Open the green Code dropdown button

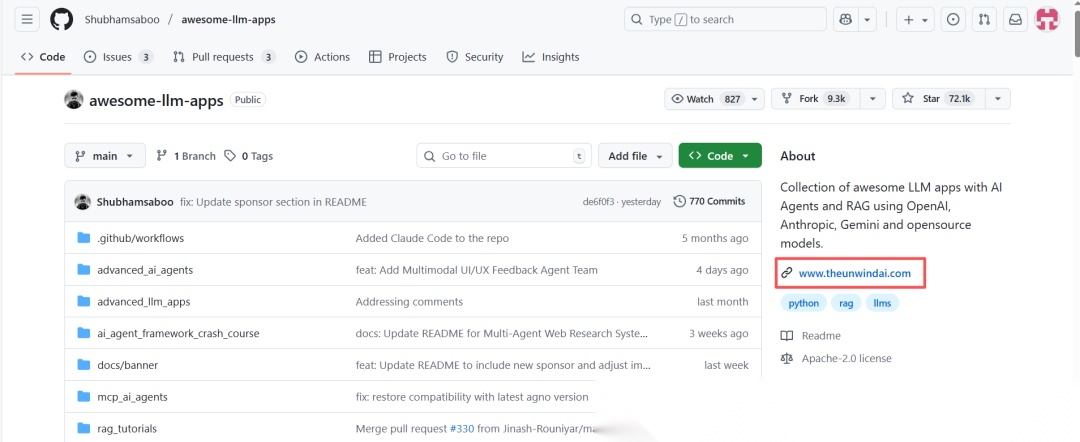coord(720,156)
